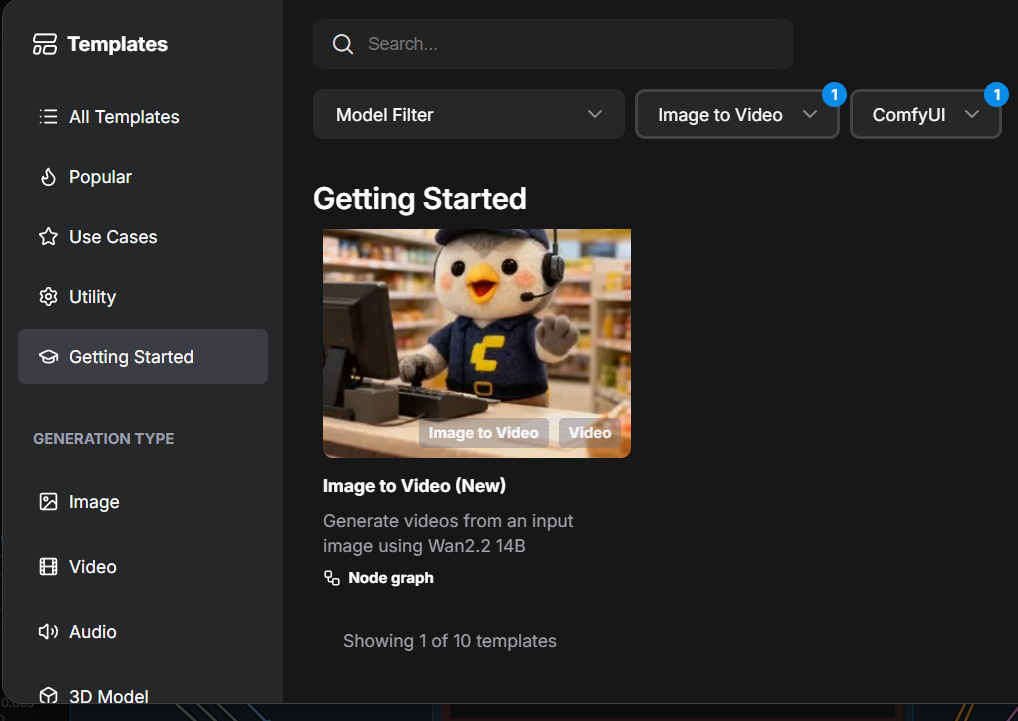The width and height of the screenshot is (1018, 721).
Task: Open the Popular category
Action: click(x=143, y=177)
